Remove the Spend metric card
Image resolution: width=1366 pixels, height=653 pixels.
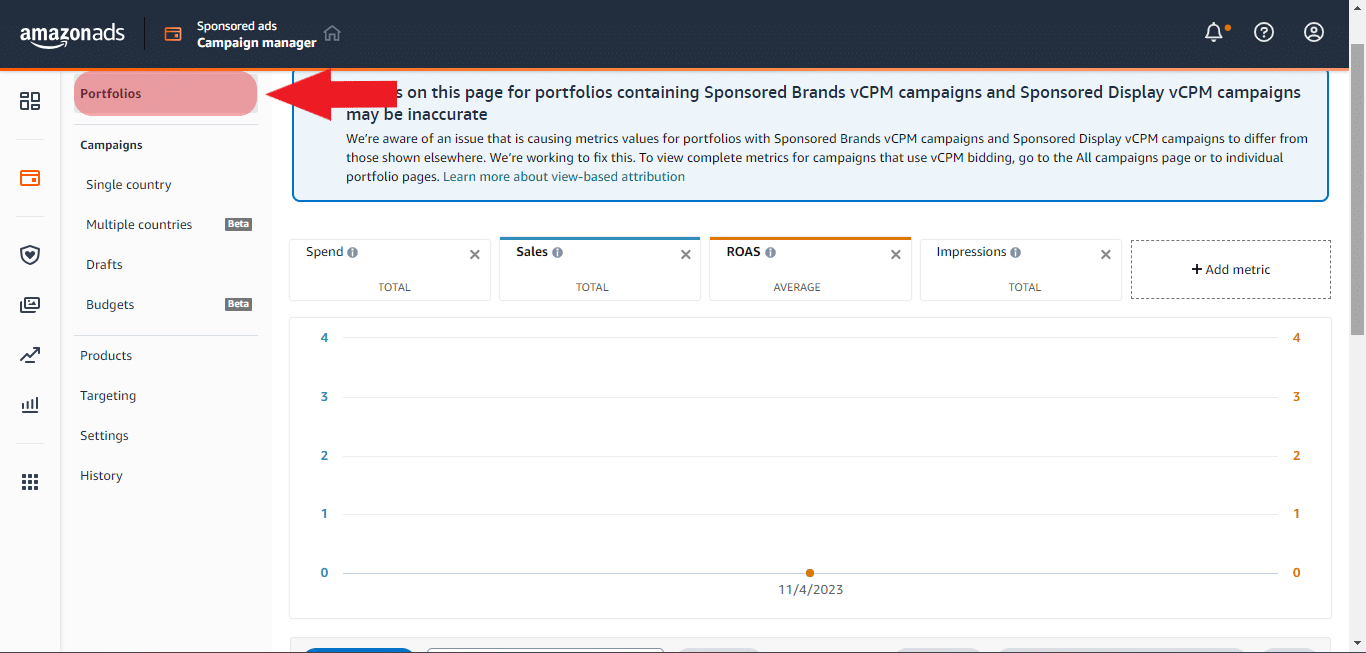tap(475, 255)
